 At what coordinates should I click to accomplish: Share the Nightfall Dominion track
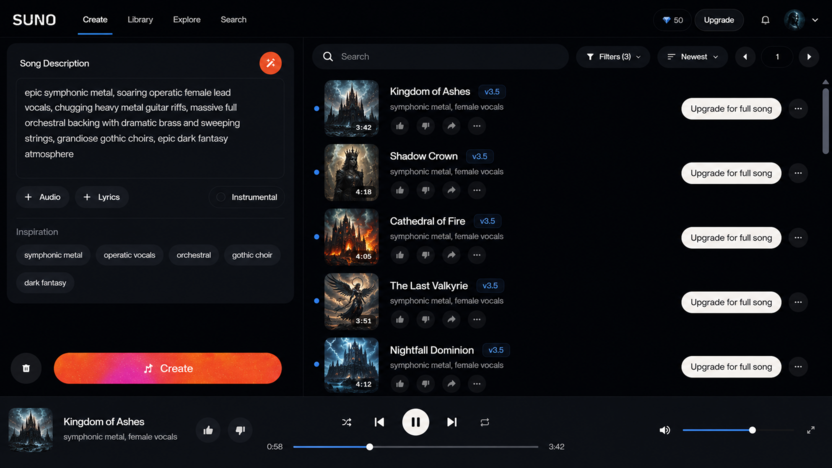coord(451,384)
